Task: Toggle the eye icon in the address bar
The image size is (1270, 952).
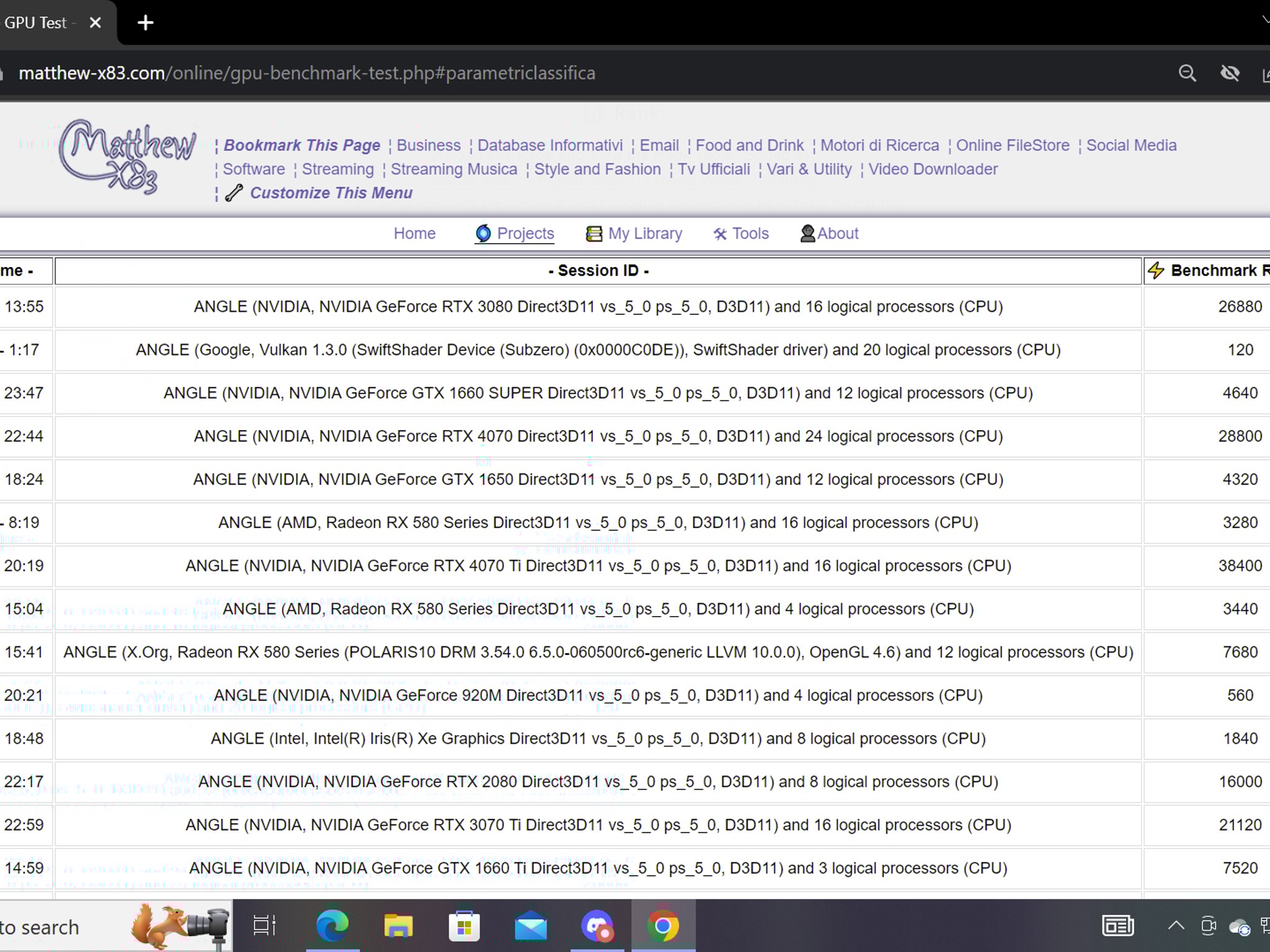Action: [1228, 73]
